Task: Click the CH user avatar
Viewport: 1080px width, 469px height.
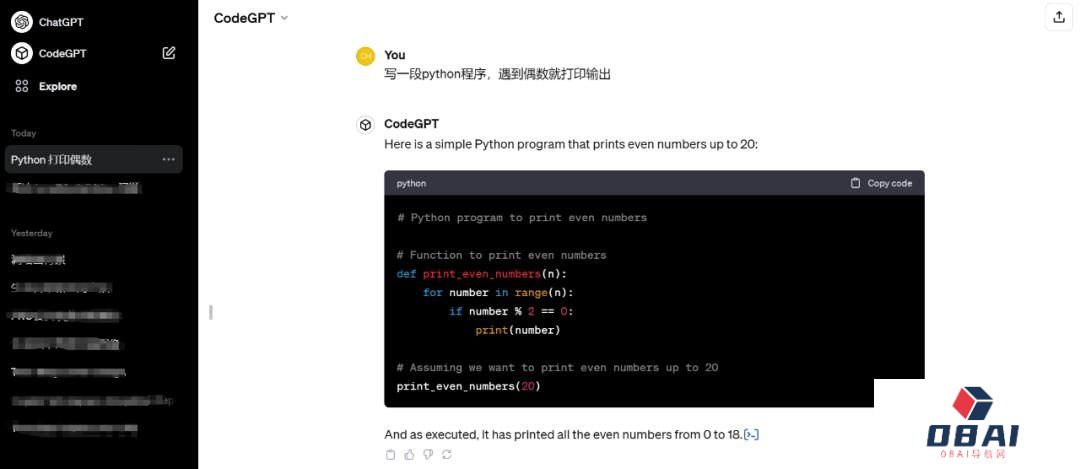Action: 366,56
